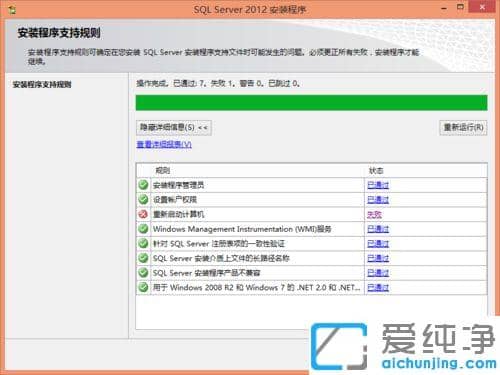The width and height of the screenshot is (500, 375).
Task: Click check icon for 安装程序产品不兼容 rule
Action: (143, 273)
